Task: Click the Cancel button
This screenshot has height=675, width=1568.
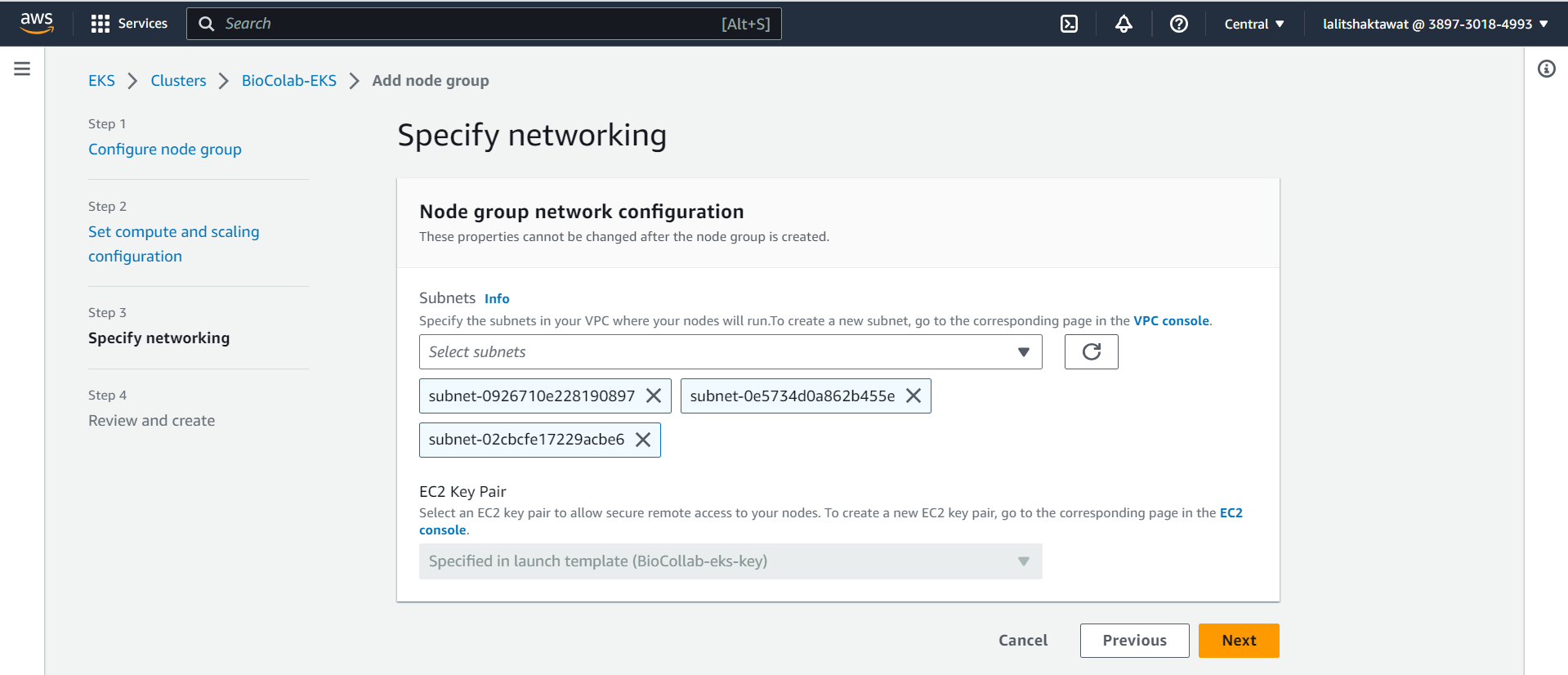Action: 1023,640
